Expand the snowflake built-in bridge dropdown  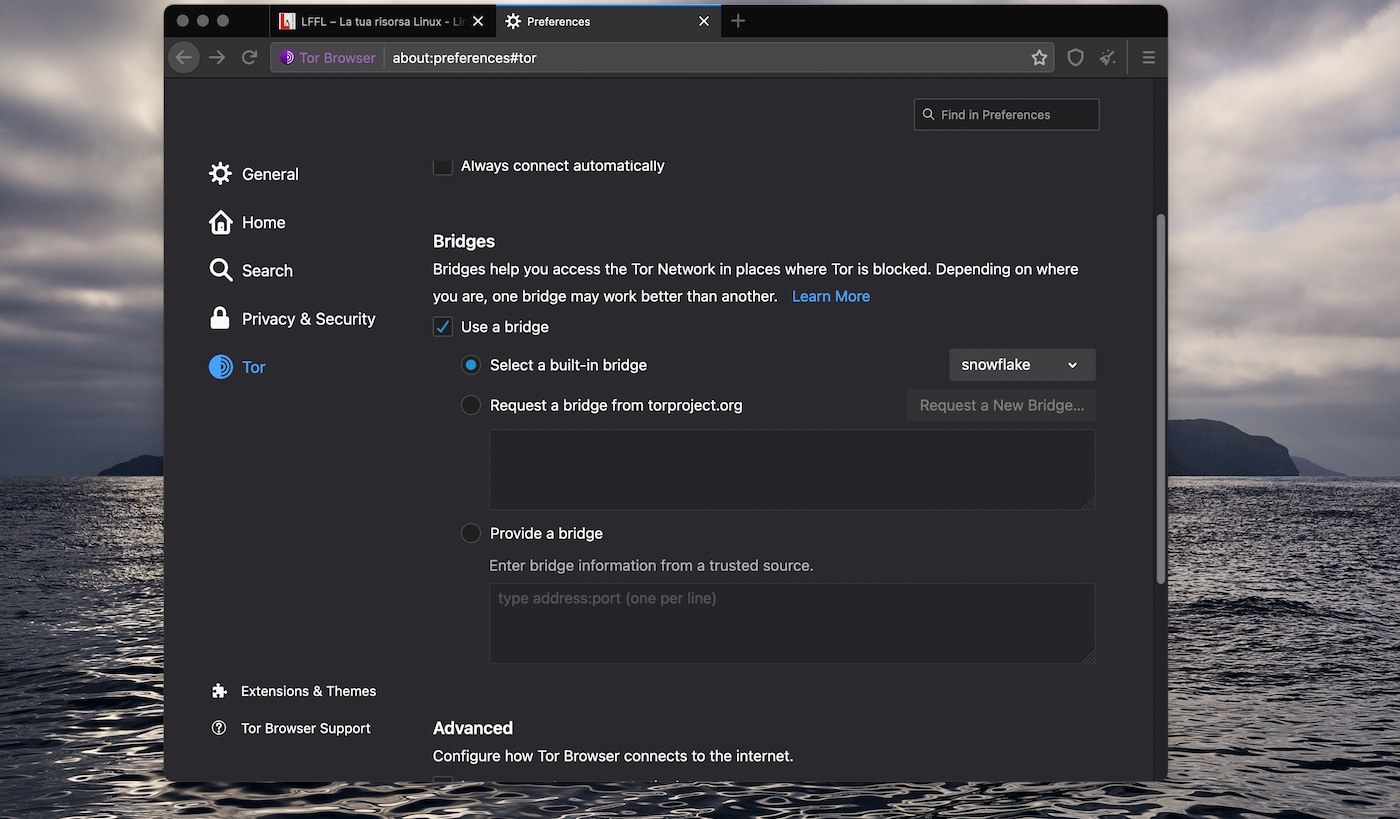1021,365
